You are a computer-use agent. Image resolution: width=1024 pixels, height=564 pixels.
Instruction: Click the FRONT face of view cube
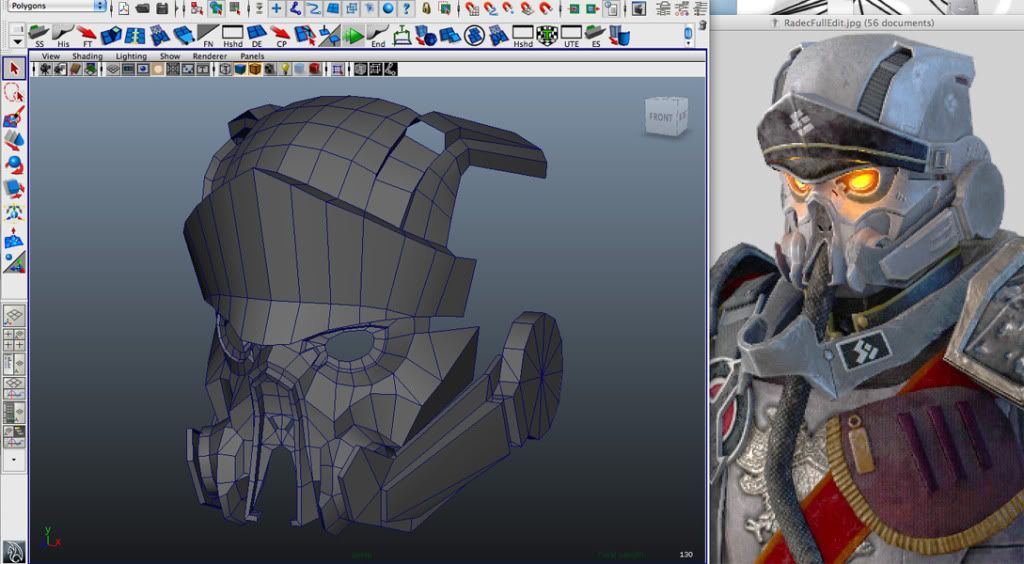(x=660, y=118)
